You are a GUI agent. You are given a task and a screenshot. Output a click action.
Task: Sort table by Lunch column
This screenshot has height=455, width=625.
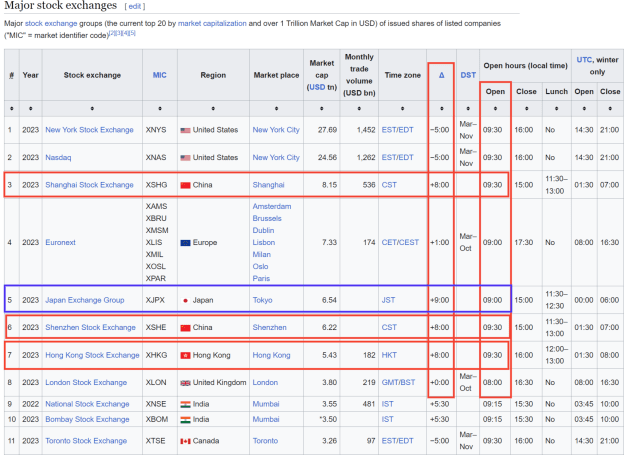click(556, 108)
